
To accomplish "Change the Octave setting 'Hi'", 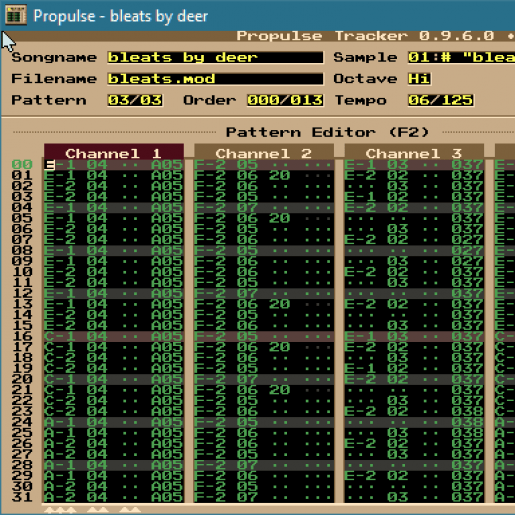I will [x=419, y=79].
